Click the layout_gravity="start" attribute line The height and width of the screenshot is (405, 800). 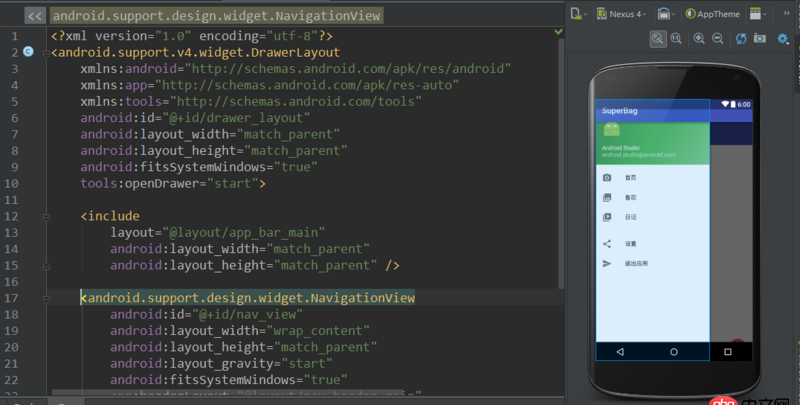221,364
